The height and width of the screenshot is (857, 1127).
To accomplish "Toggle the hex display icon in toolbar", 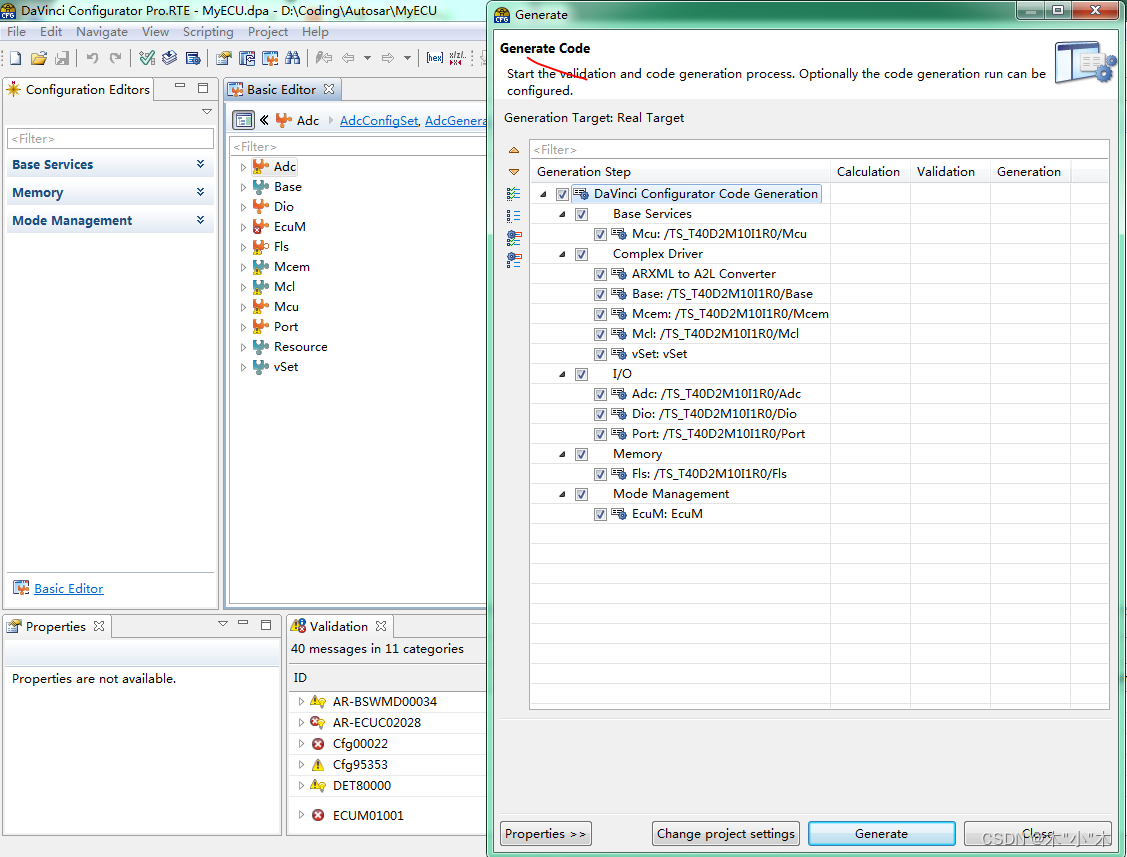I will (x=434, y=58).
